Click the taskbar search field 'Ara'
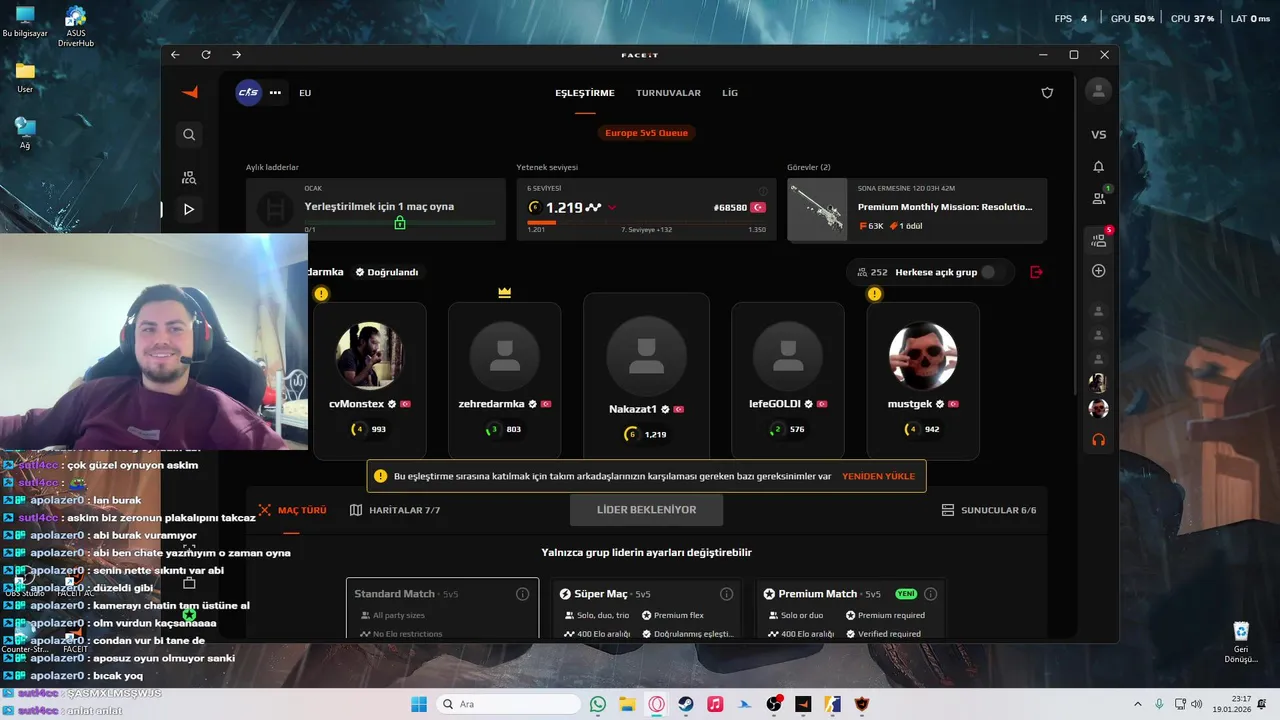Screen dimensions: 1280x720 tap(508, 704)
